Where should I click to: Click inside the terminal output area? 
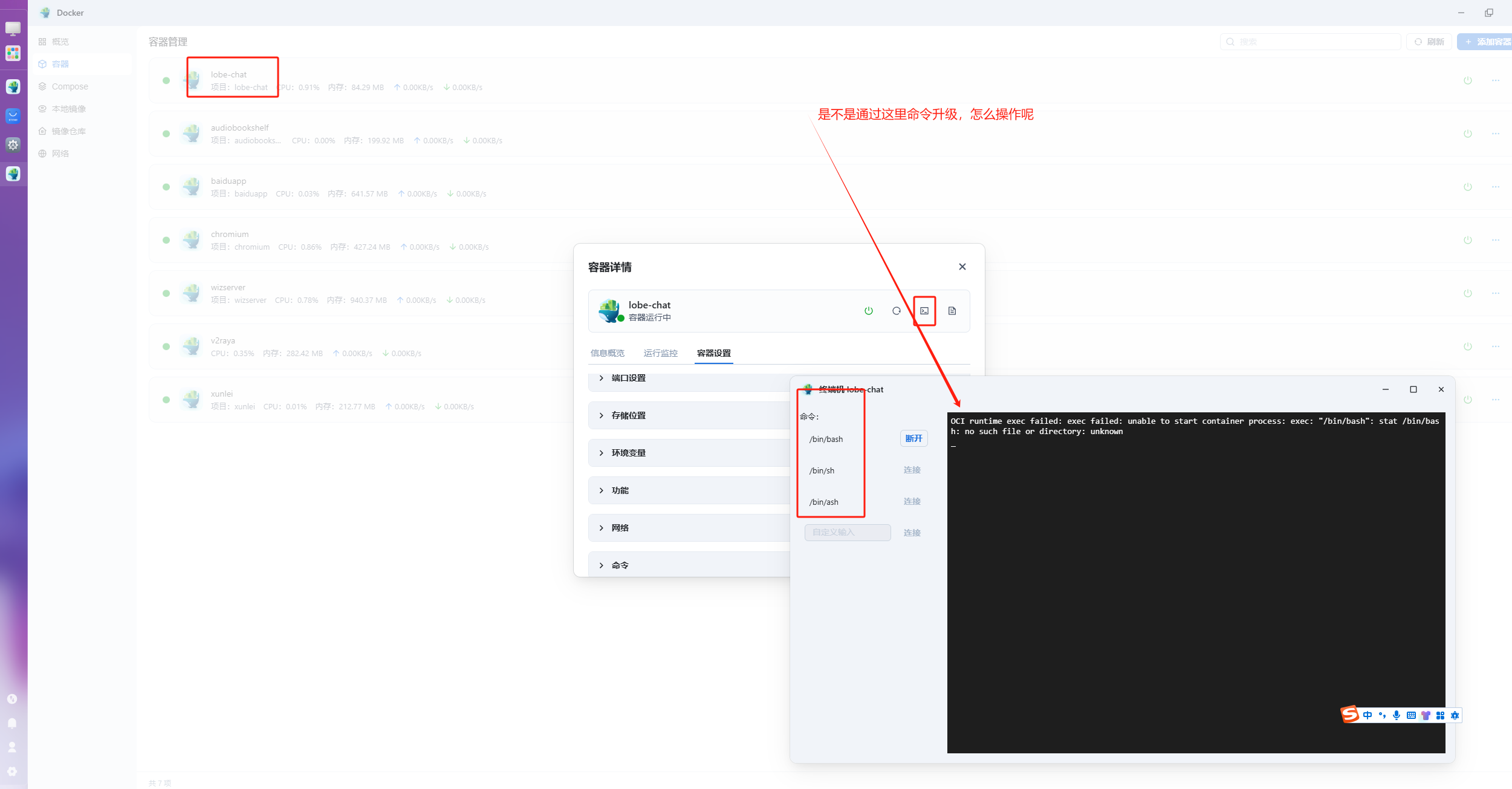[x=1196, y=583]
